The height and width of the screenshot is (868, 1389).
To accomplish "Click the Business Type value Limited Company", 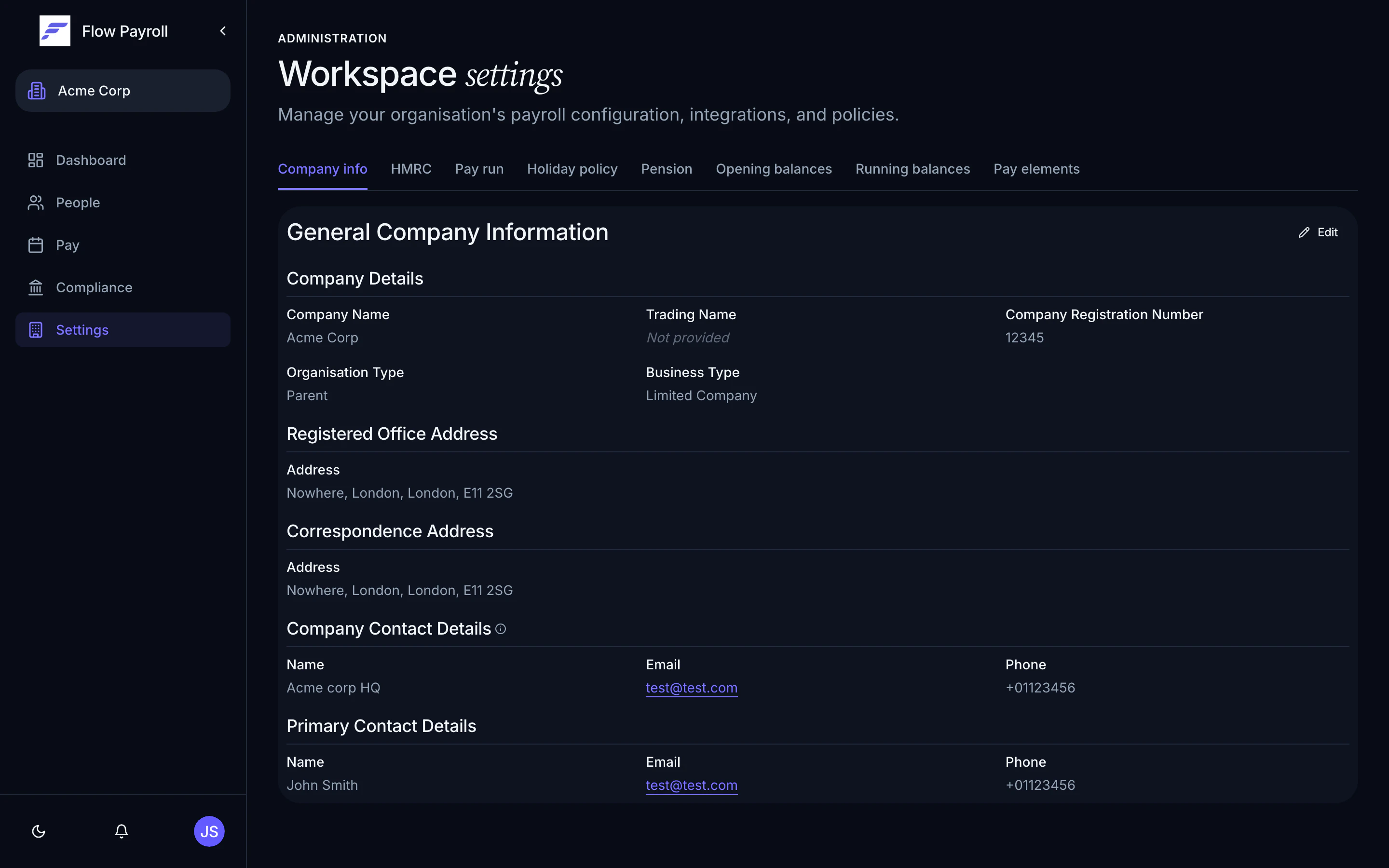I will (x=701, y=395).
